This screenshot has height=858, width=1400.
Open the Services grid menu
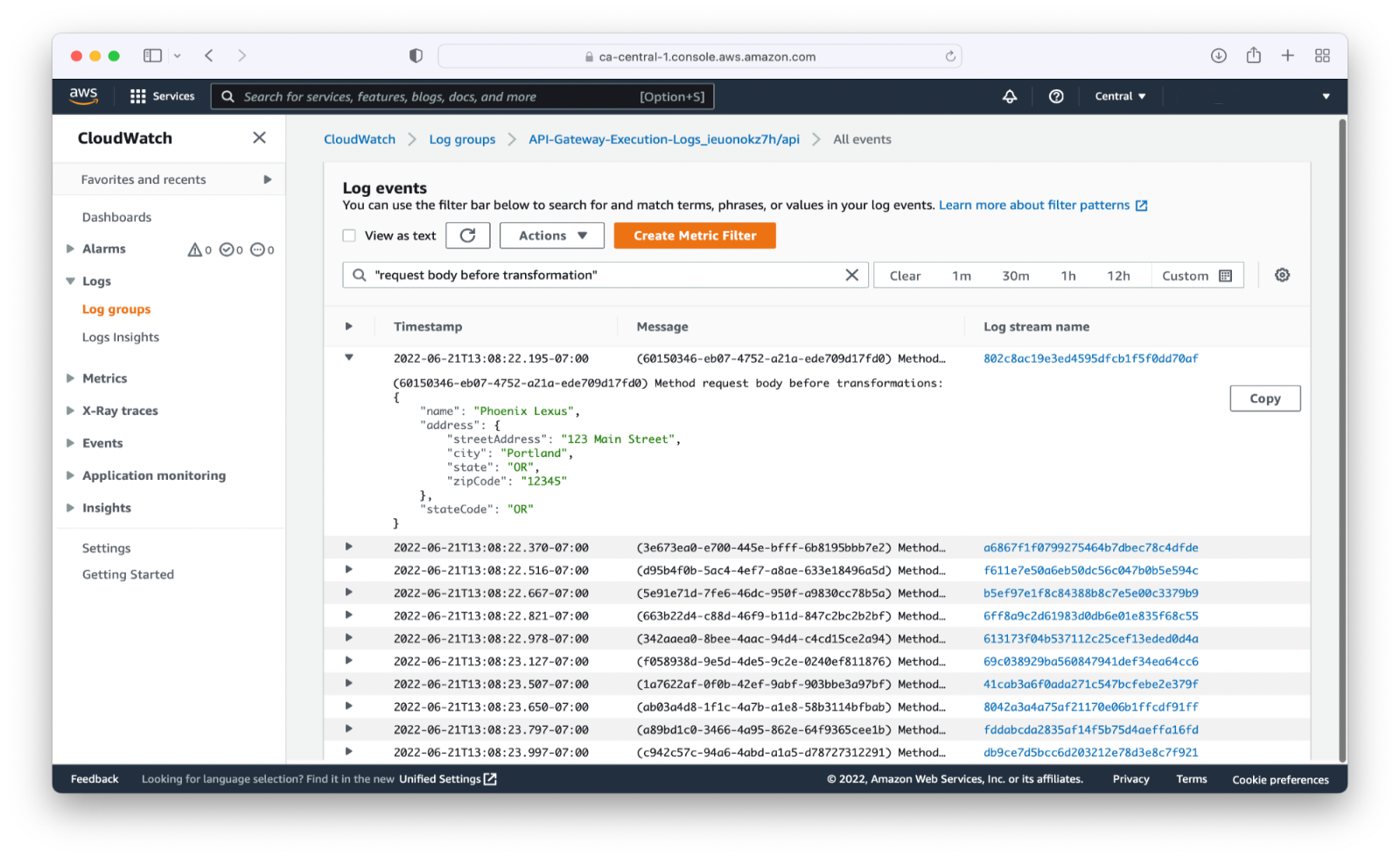162,96
